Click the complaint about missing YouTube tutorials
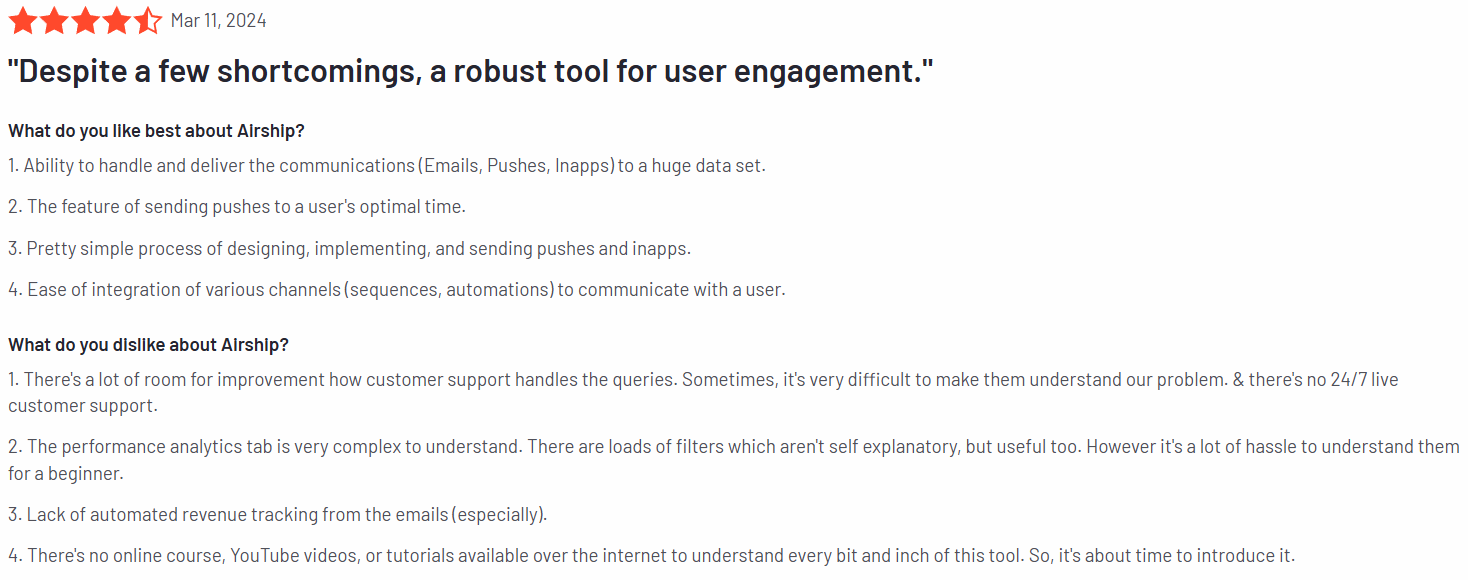This screenshot has width=1468, height=580. click(x=650, y=556)
